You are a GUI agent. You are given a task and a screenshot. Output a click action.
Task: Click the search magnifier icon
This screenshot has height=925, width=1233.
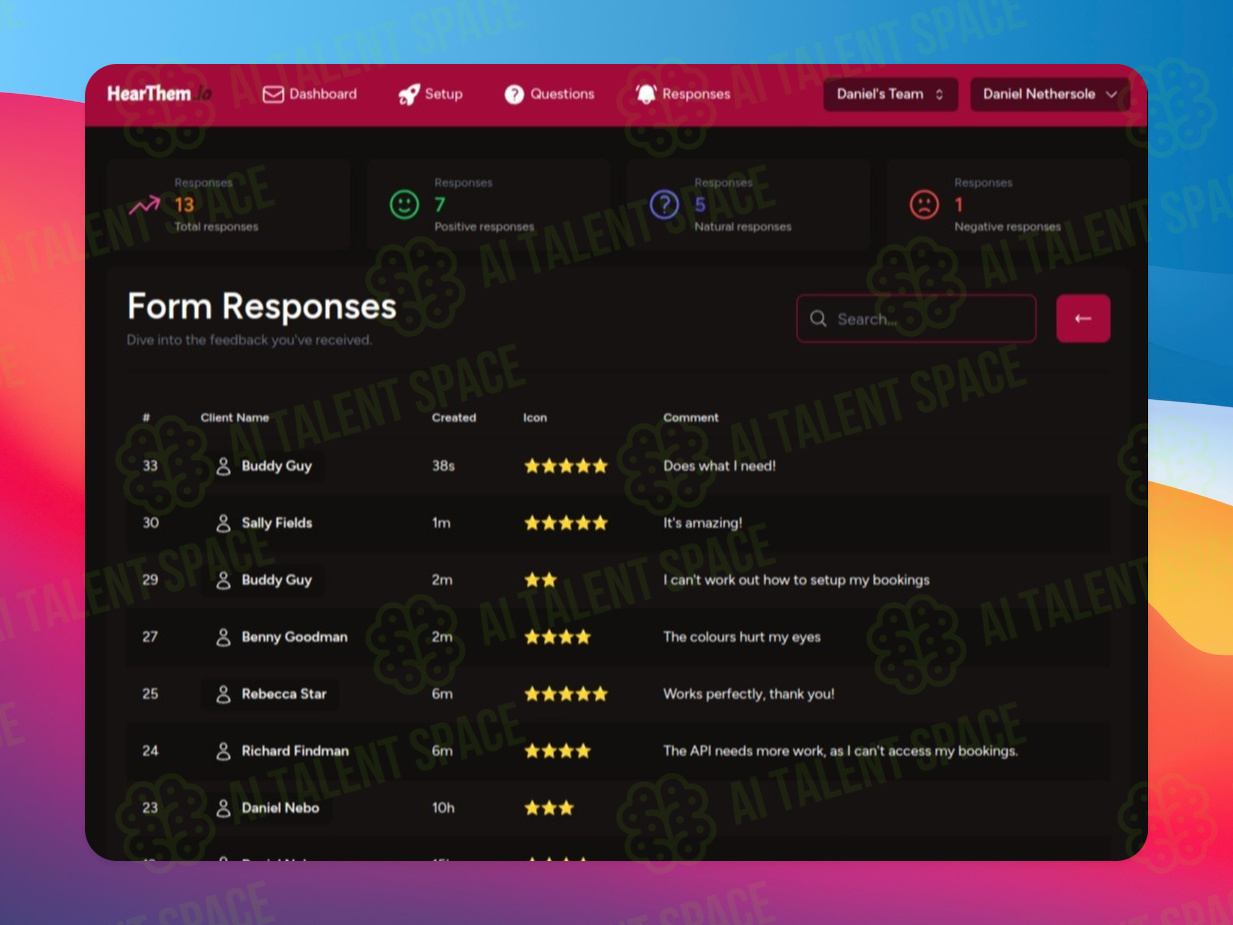point(818,319)
